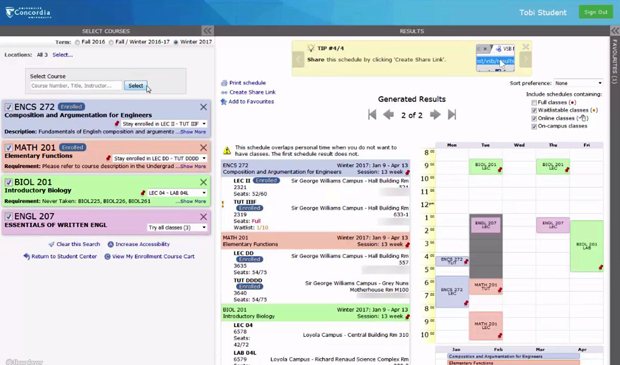This screenshot has width=620, height=365.
Task: Click the Add to Favourites star icon
Action: pyautogui.click(x=224, y=102)
